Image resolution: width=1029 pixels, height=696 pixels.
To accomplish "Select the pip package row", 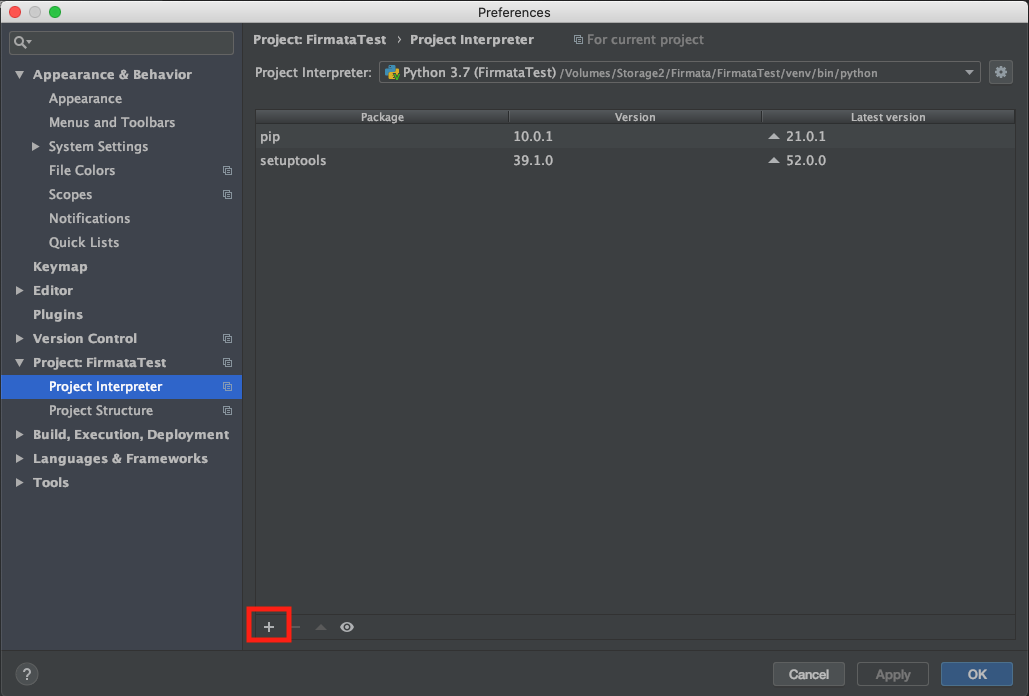I will point(635,136).
